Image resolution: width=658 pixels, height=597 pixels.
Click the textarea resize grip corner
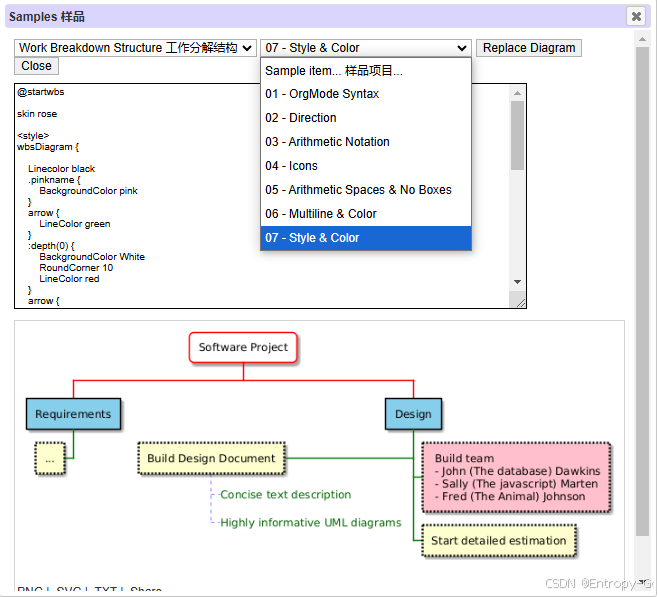click(x=520, y=302)
